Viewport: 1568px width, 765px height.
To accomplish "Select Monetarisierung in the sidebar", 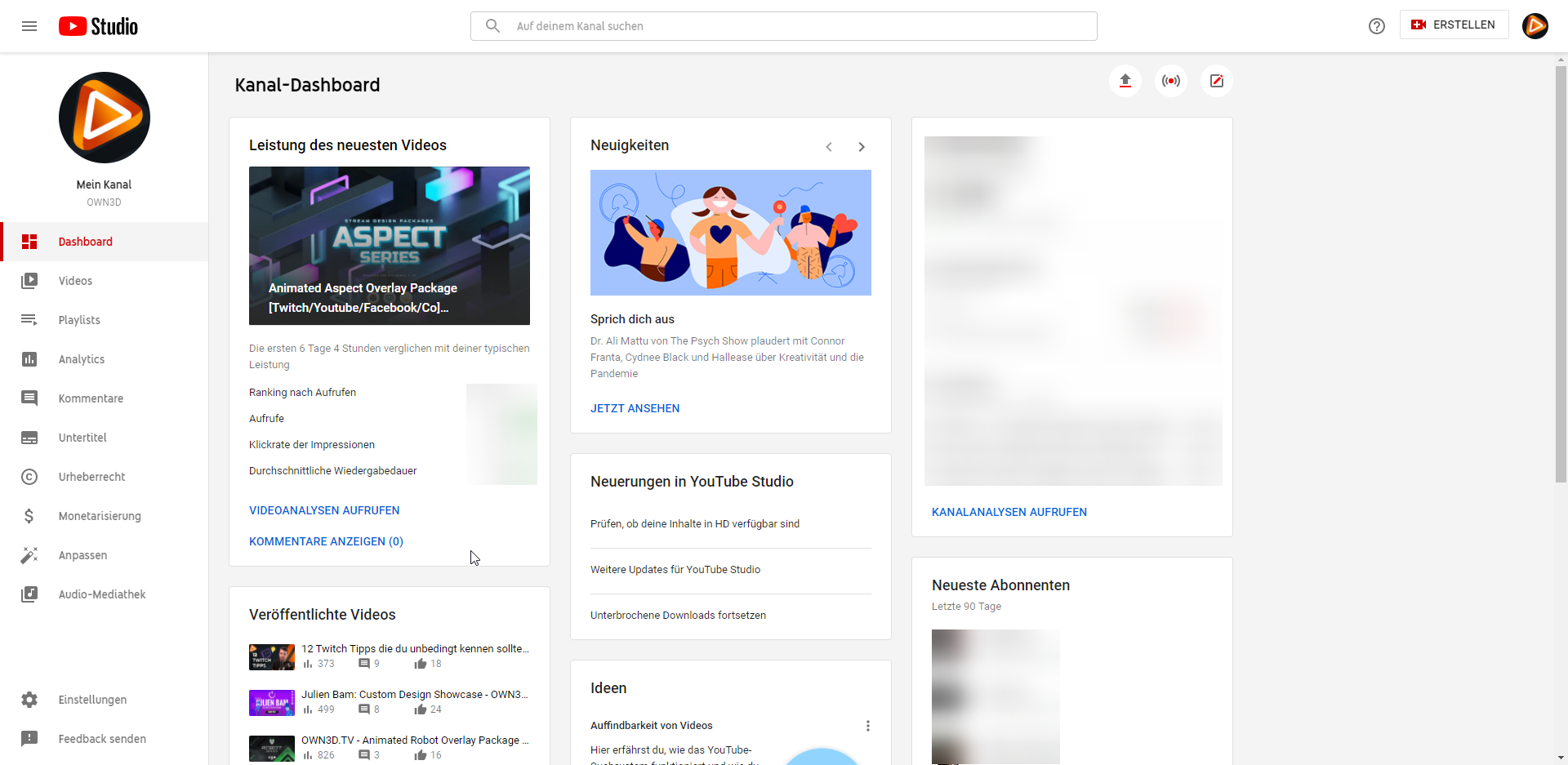I will 100,516.
